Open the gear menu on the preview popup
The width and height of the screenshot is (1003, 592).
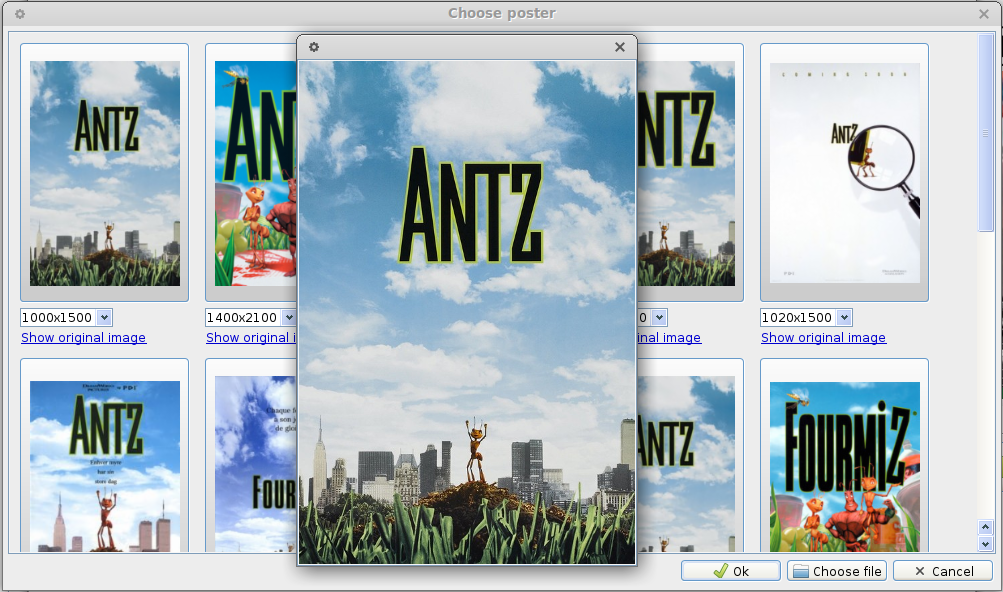coord(313,47)
